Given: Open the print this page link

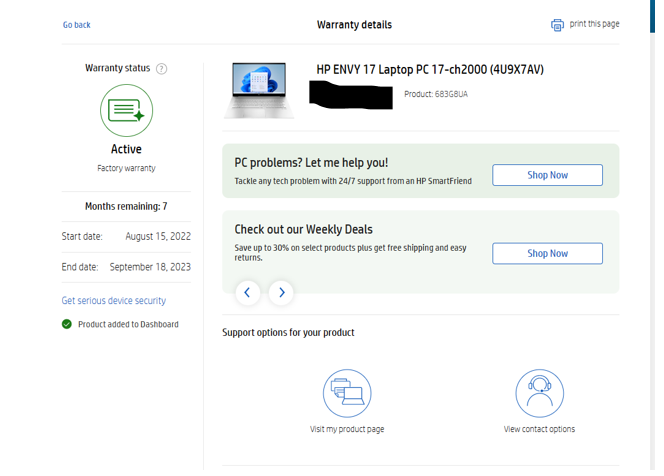Looking at the screenshot, I should 594,24.
